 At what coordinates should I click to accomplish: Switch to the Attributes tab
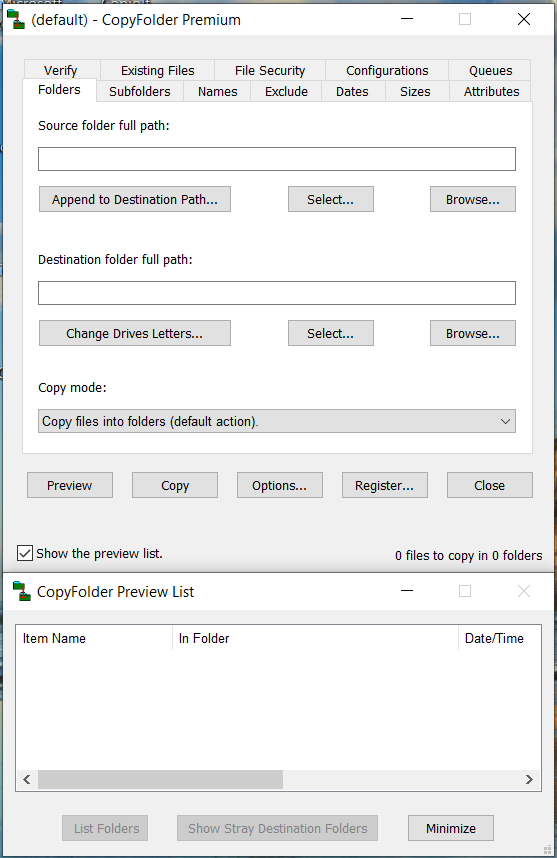point(491,91)
